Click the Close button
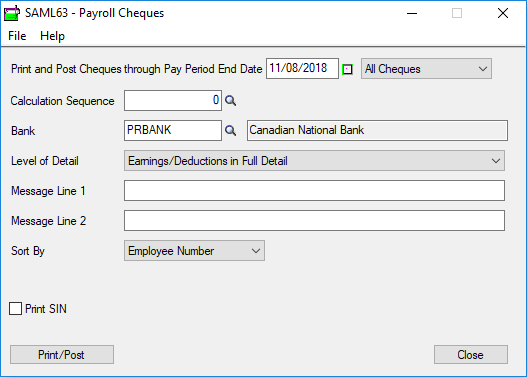The width and height of the screenshot is (528, 378). click(471, 354)
